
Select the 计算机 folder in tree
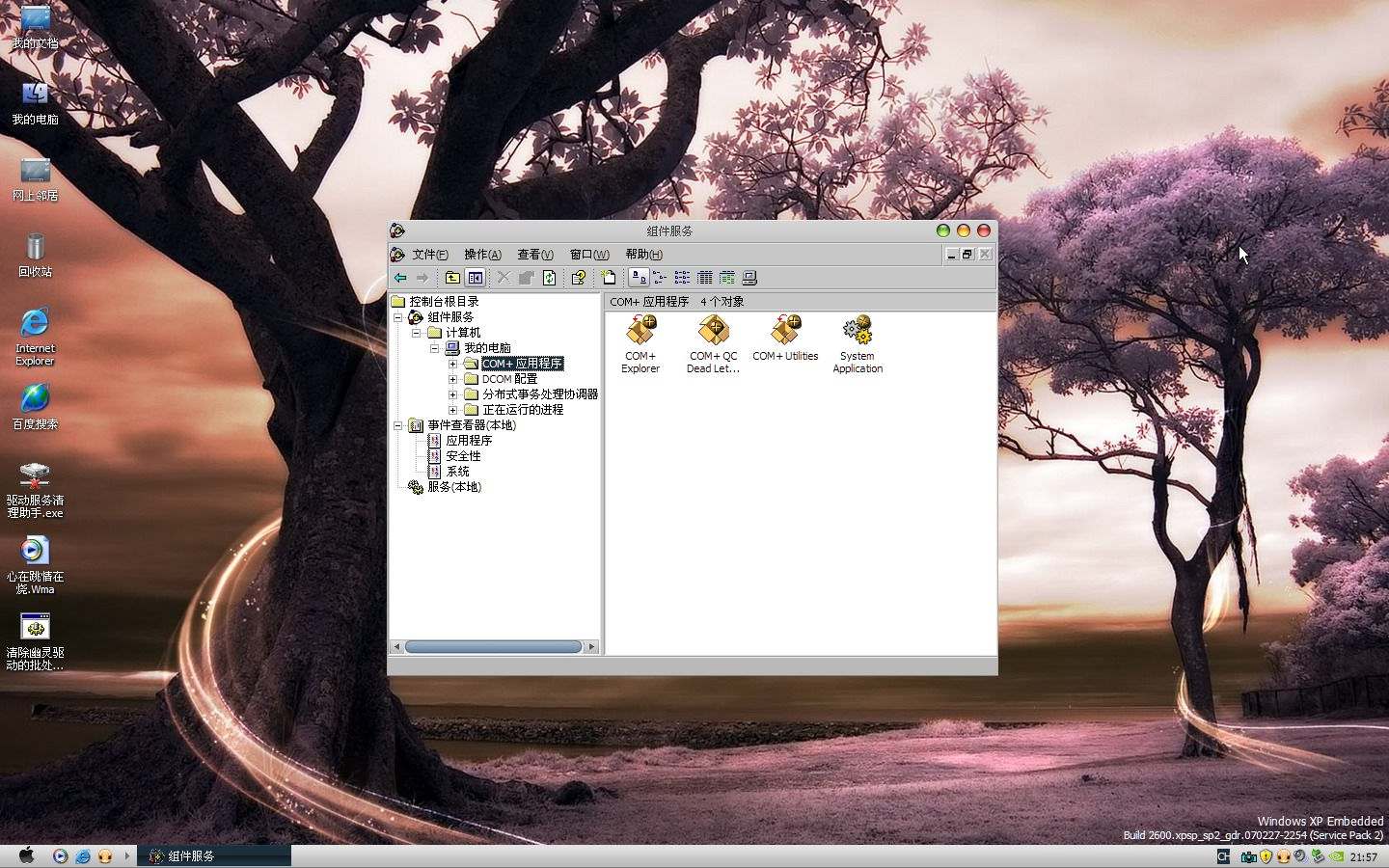coord(463,333)
